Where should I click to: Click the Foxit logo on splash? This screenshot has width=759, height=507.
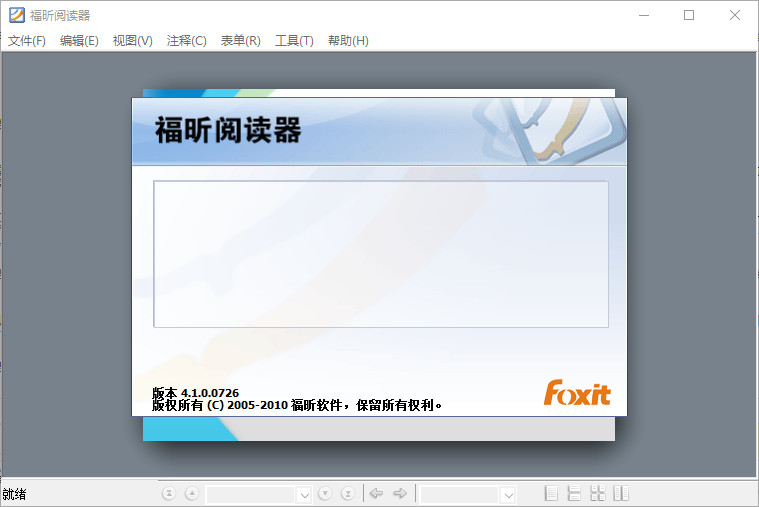point(577,393)
